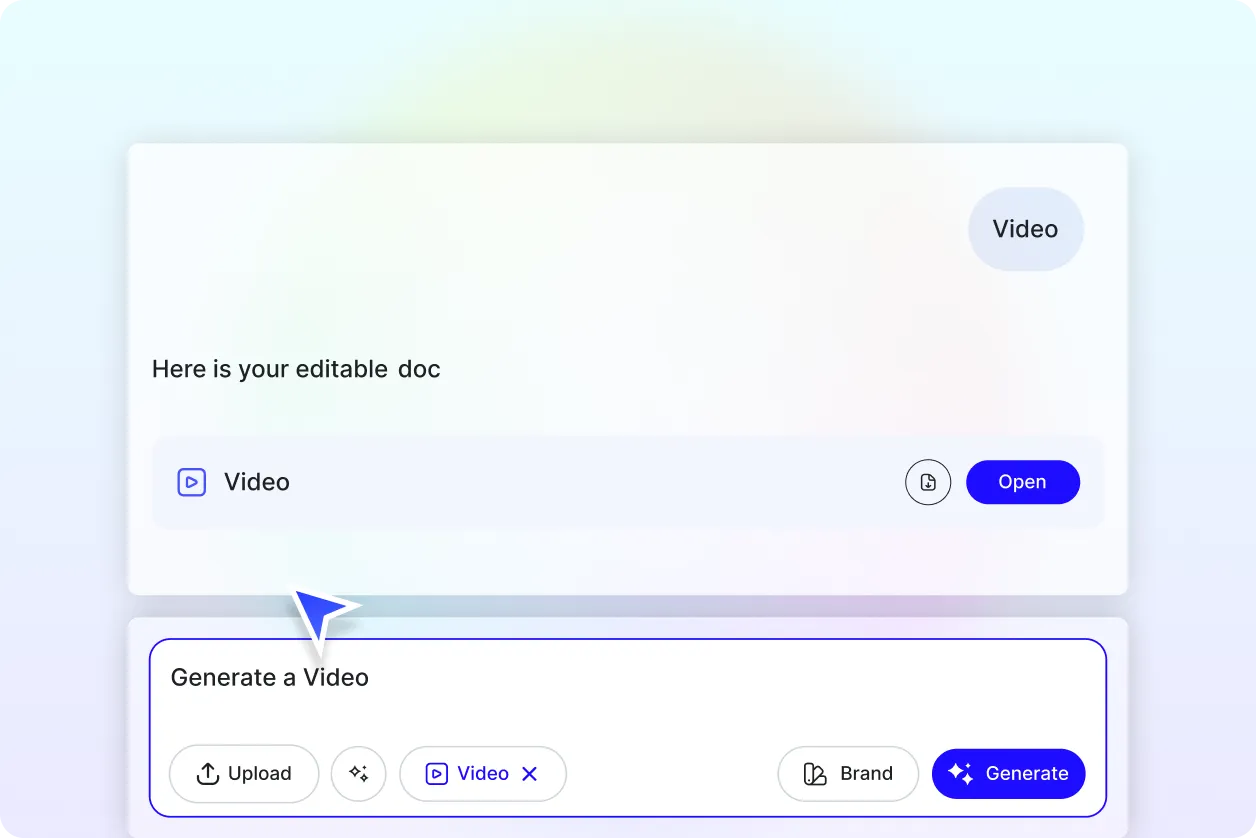Click the video play icon inside the Video chip

437,773
